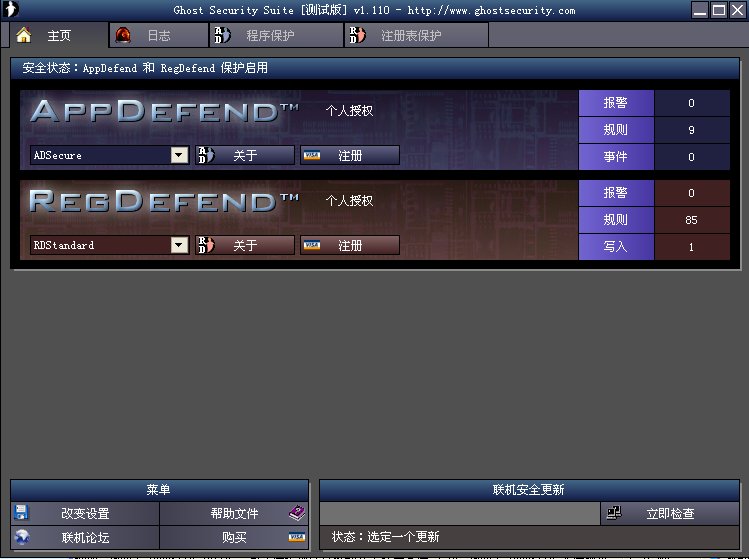This screenshot has width=749, height=559.
Task: Click the VISA card icon in AppDefend row
Action: 312,155
